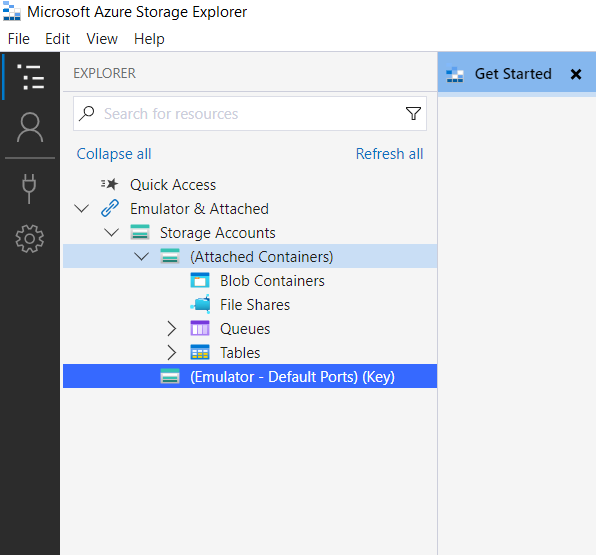The height and width of the screenshot is (555, 596).
Task: Click the Blob Containers icon
Action: (x=200, y=281)
